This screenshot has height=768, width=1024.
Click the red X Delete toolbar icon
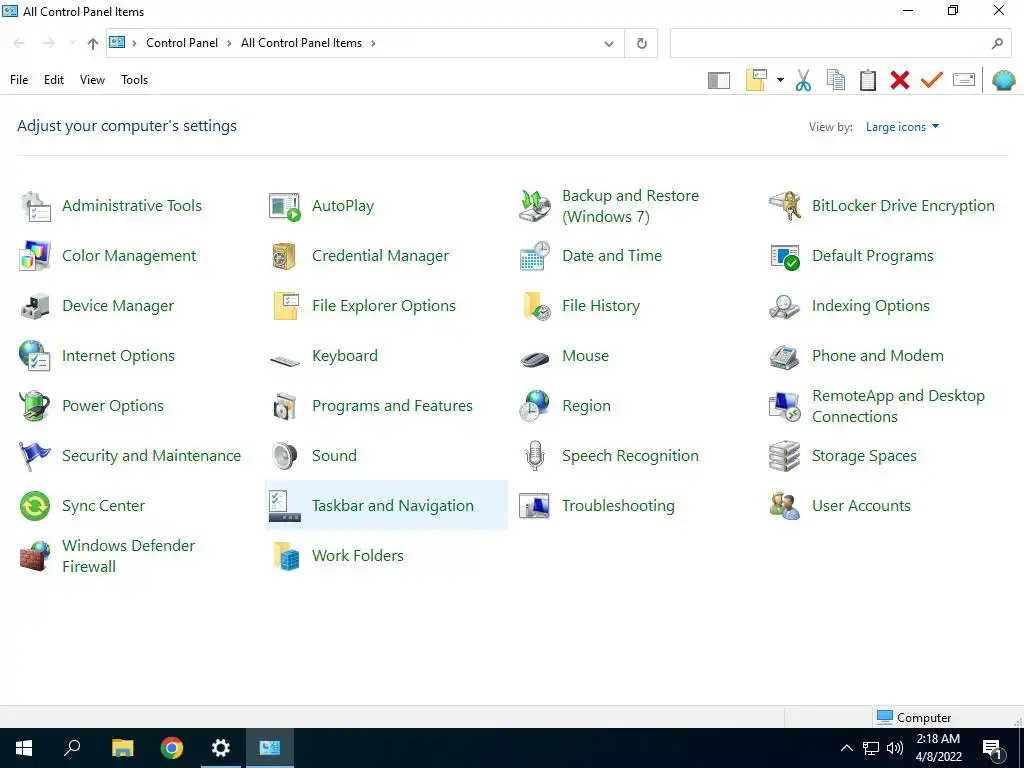pyautogui.click(x=900, y=80)
